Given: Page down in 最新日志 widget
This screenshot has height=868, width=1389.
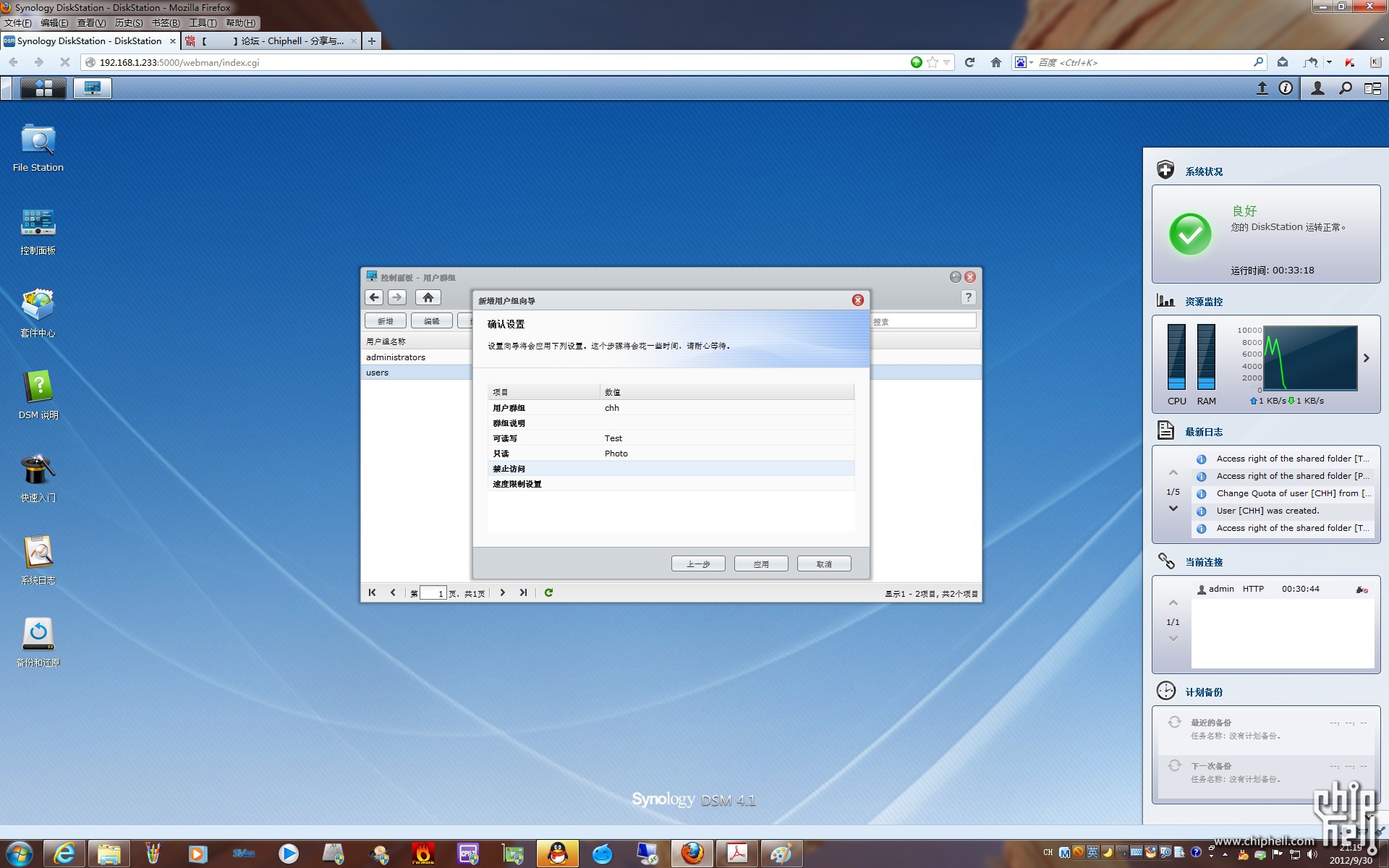Looking at the screenshot, I should (1173, 509).
